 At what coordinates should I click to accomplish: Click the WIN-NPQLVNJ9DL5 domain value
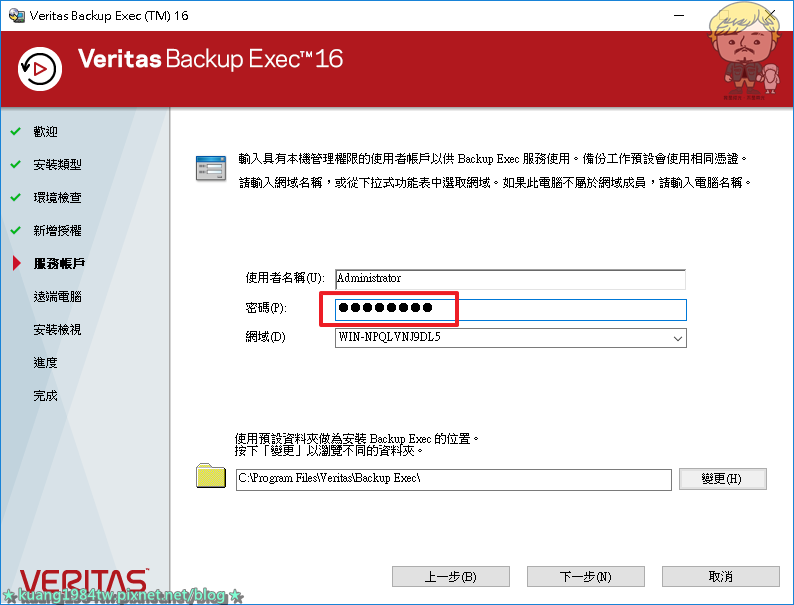point(389,337)
